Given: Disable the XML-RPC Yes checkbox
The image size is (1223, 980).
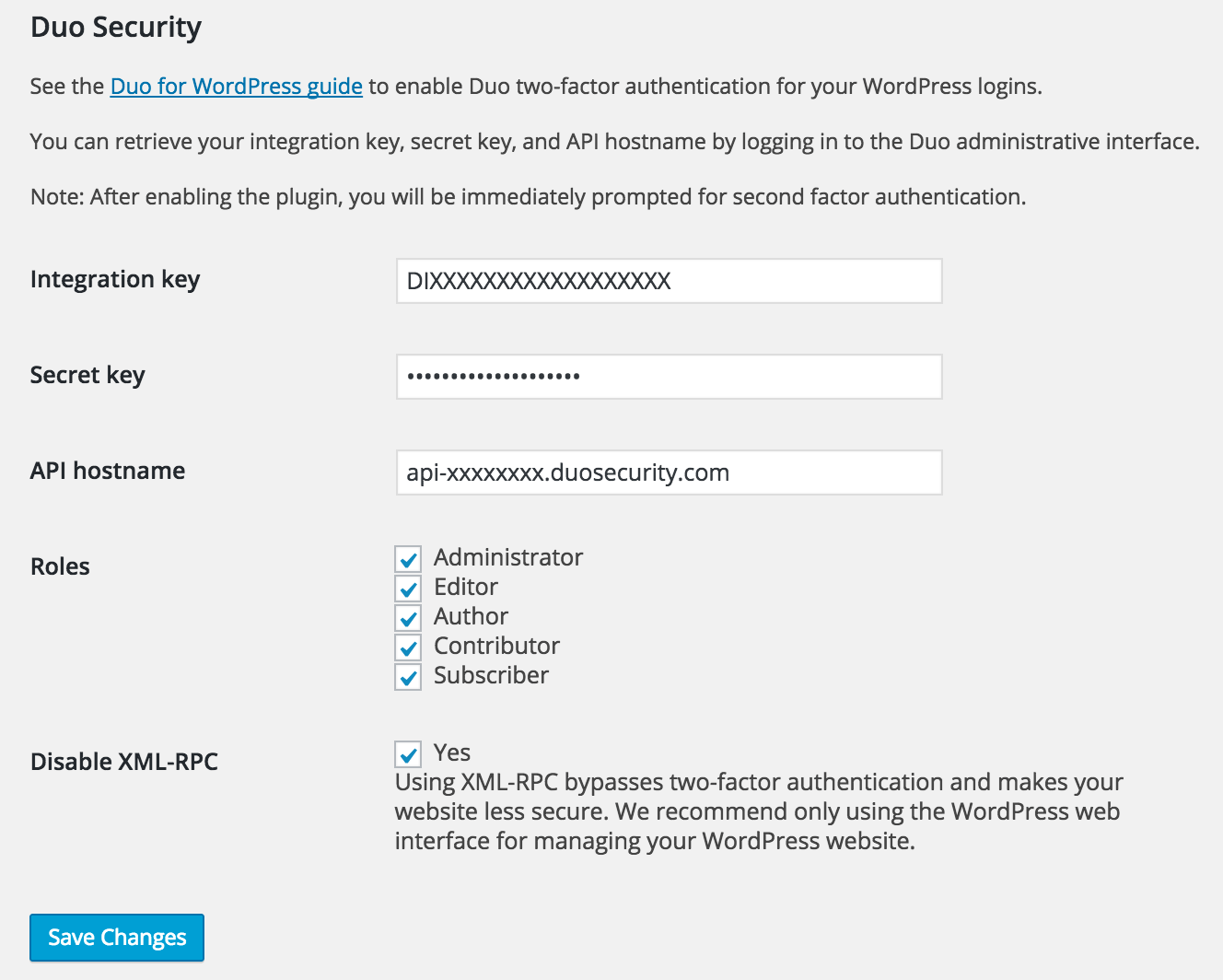Looking at the screenshot, I should tap(408, 753).
